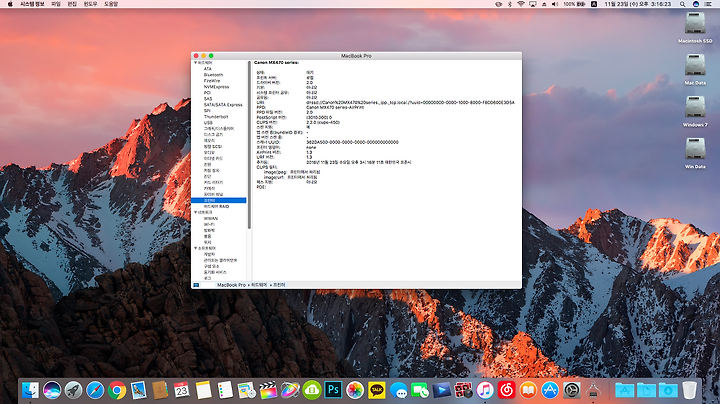Launch iTunes from the dock

click(485, 390)
